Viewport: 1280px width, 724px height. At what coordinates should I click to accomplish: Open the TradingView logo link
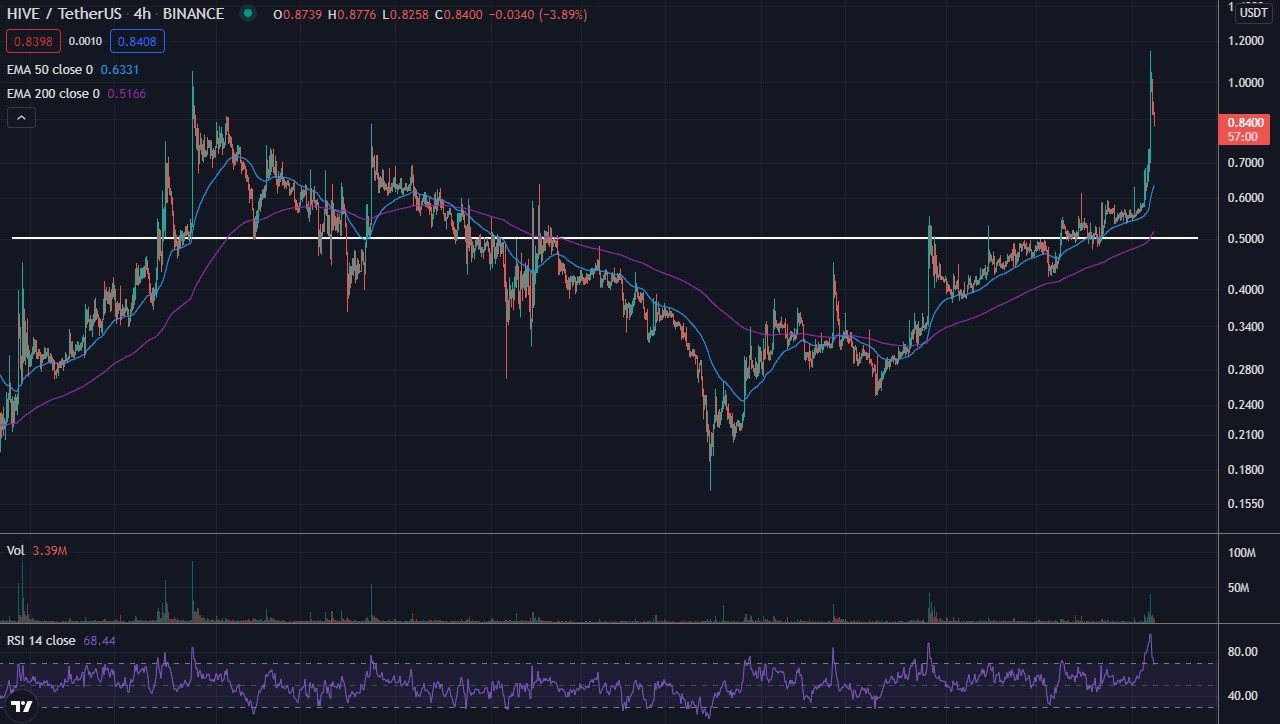tap(22, 707)
